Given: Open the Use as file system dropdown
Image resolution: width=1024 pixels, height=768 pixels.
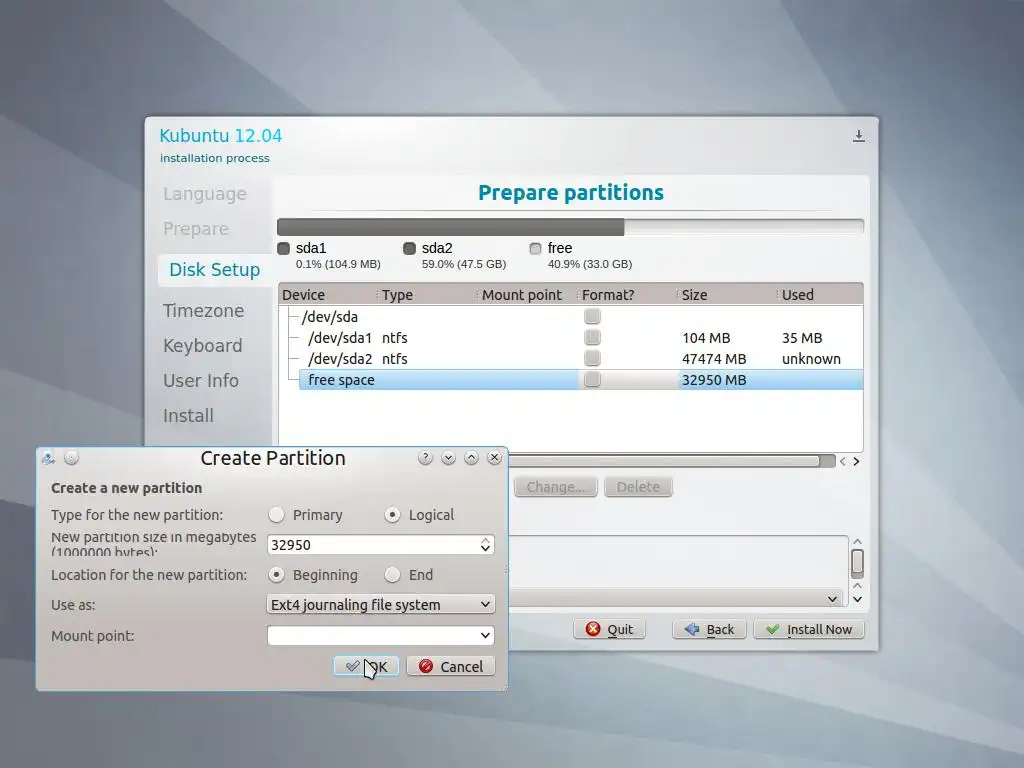Looking at the screenshot, I should (380, 605).
